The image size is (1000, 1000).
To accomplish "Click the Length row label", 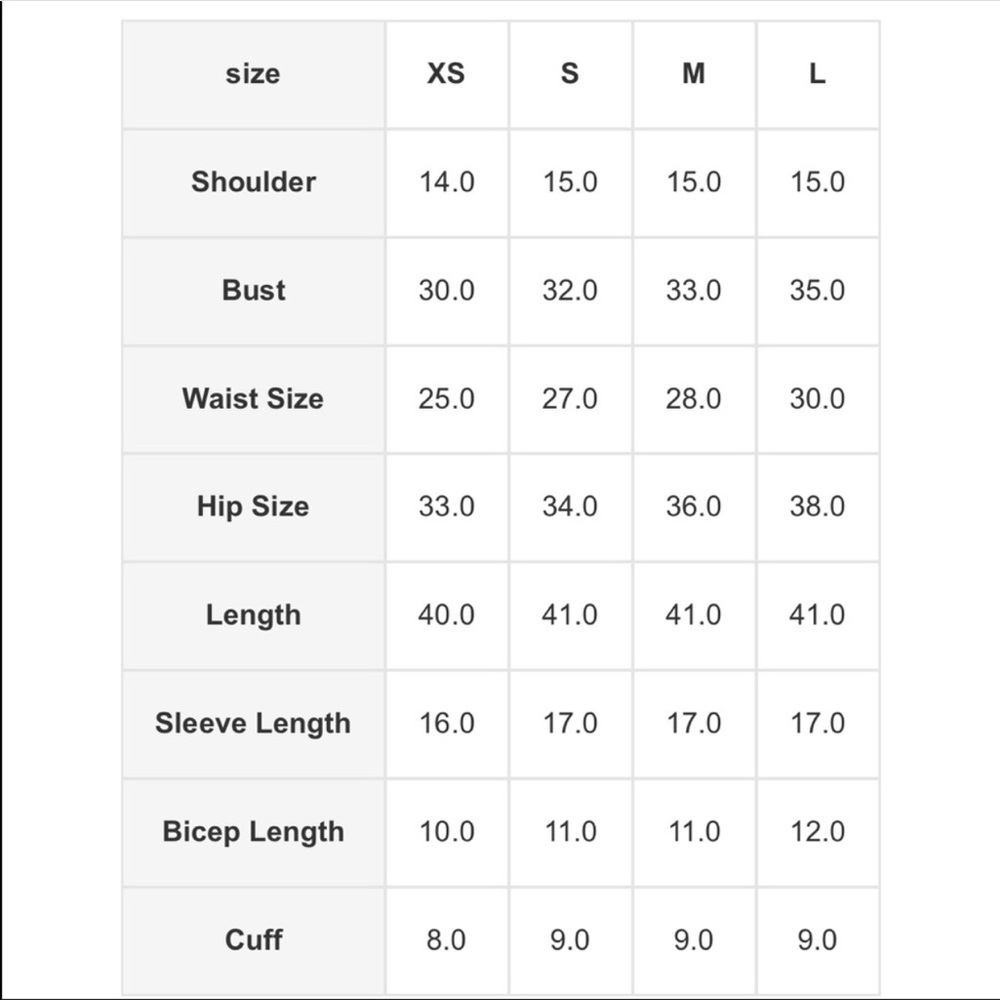I will click(x=253, y=615).
